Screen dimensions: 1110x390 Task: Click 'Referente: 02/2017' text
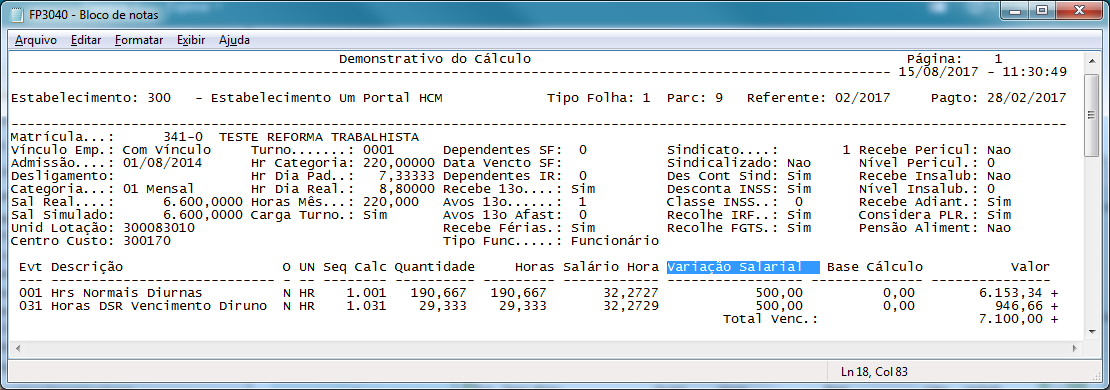pos(818,98)
